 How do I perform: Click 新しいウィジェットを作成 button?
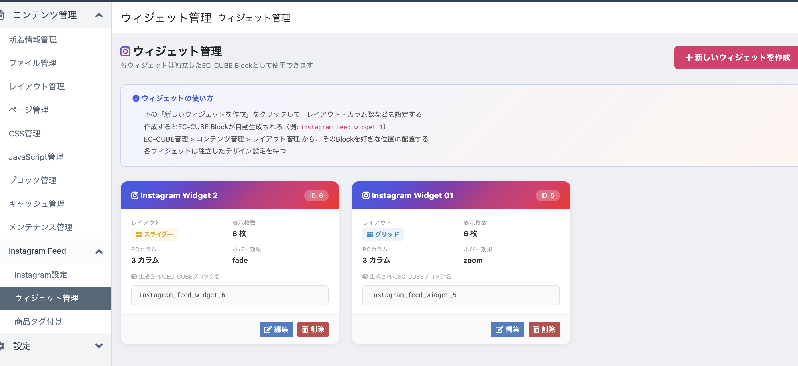pyautogui.click(x=737, y=58)
